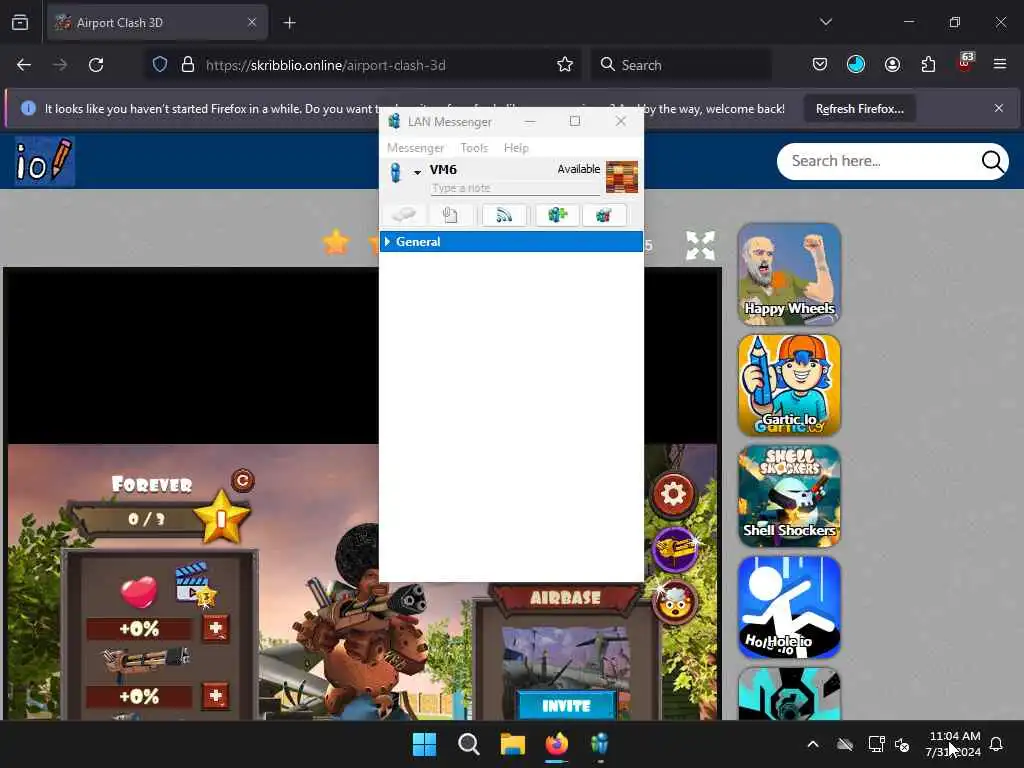
Task: Click the VM6 user status icon
Action: [395, 172]
